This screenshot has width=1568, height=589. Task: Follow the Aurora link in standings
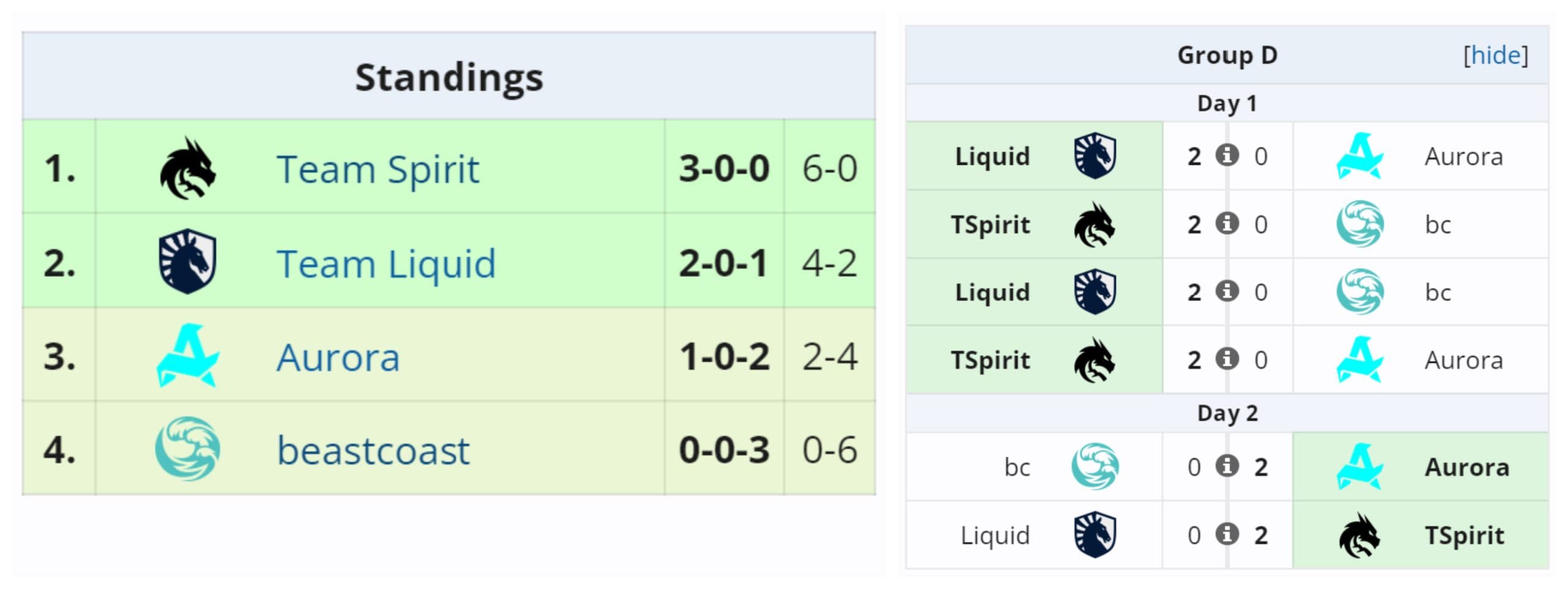[338, 357]
